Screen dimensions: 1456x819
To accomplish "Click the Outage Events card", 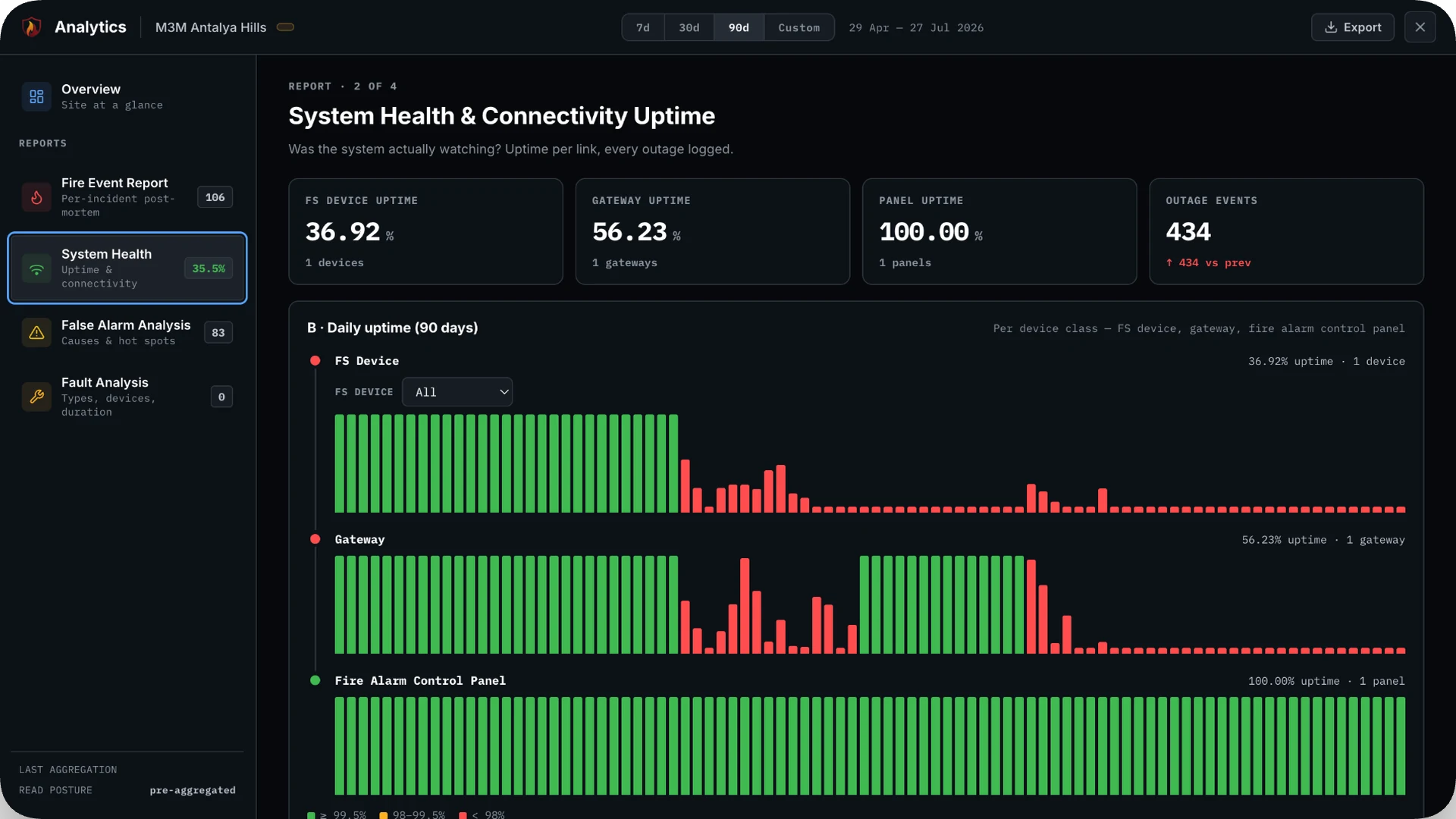I will (x=1286, y=231).
